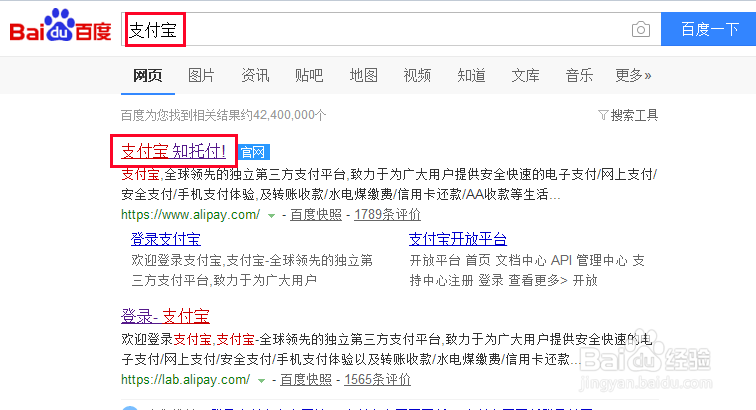756x410 pixels.
Task: Select the 网页 tab
Action: pyautogui.click(x=148, y=75)
